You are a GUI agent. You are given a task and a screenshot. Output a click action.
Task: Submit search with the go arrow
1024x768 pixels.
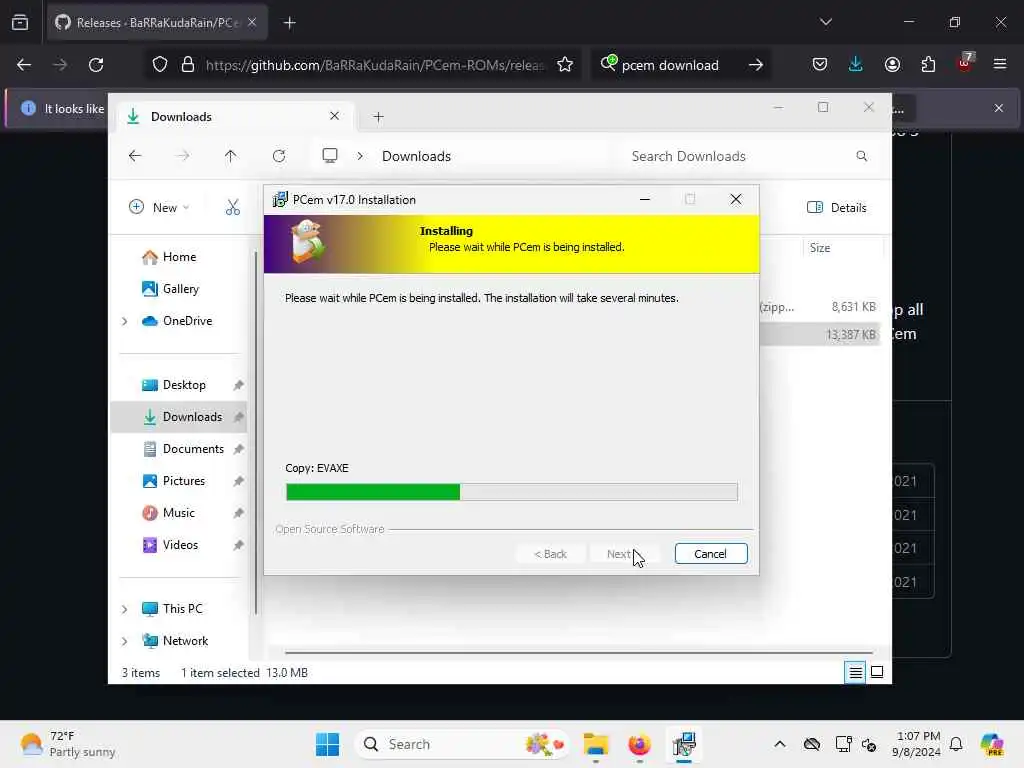coord(756,65)
